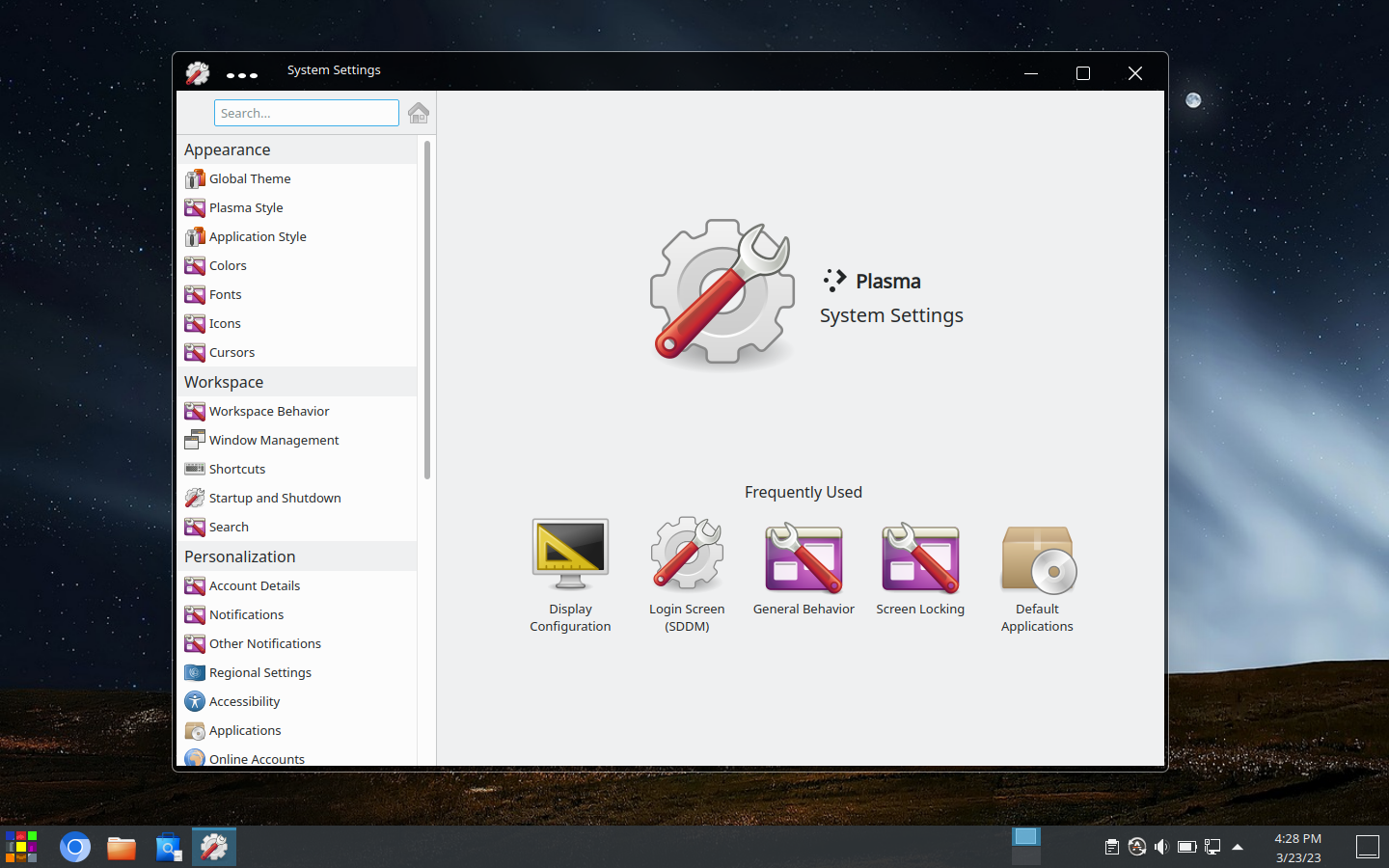Launch Login Screen (SDDM) settings
Screen dimensions: 1389x868
[687, 576]
